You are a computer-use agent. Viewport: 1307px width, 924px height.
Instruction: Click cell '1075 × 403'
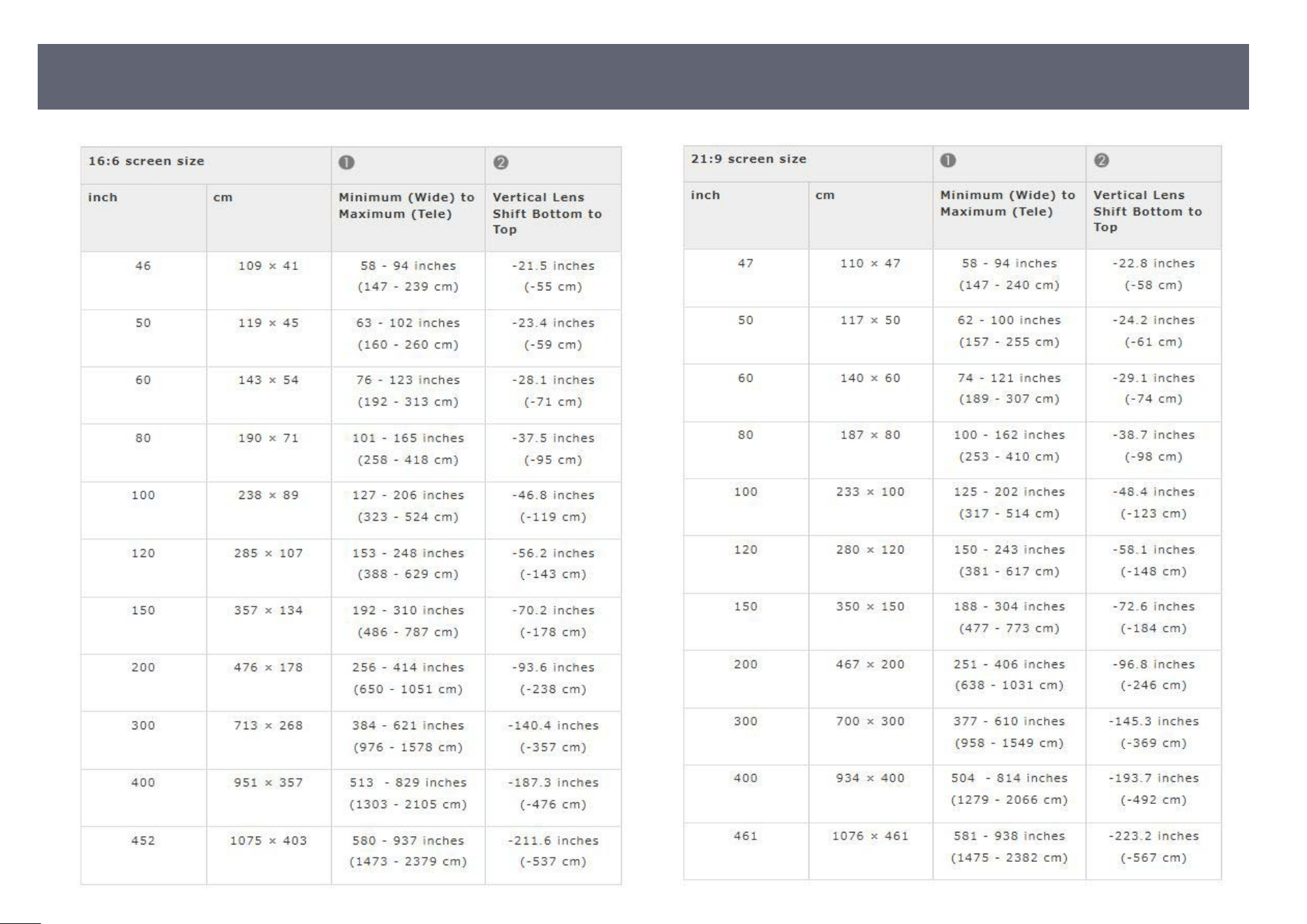pos(268,841)
